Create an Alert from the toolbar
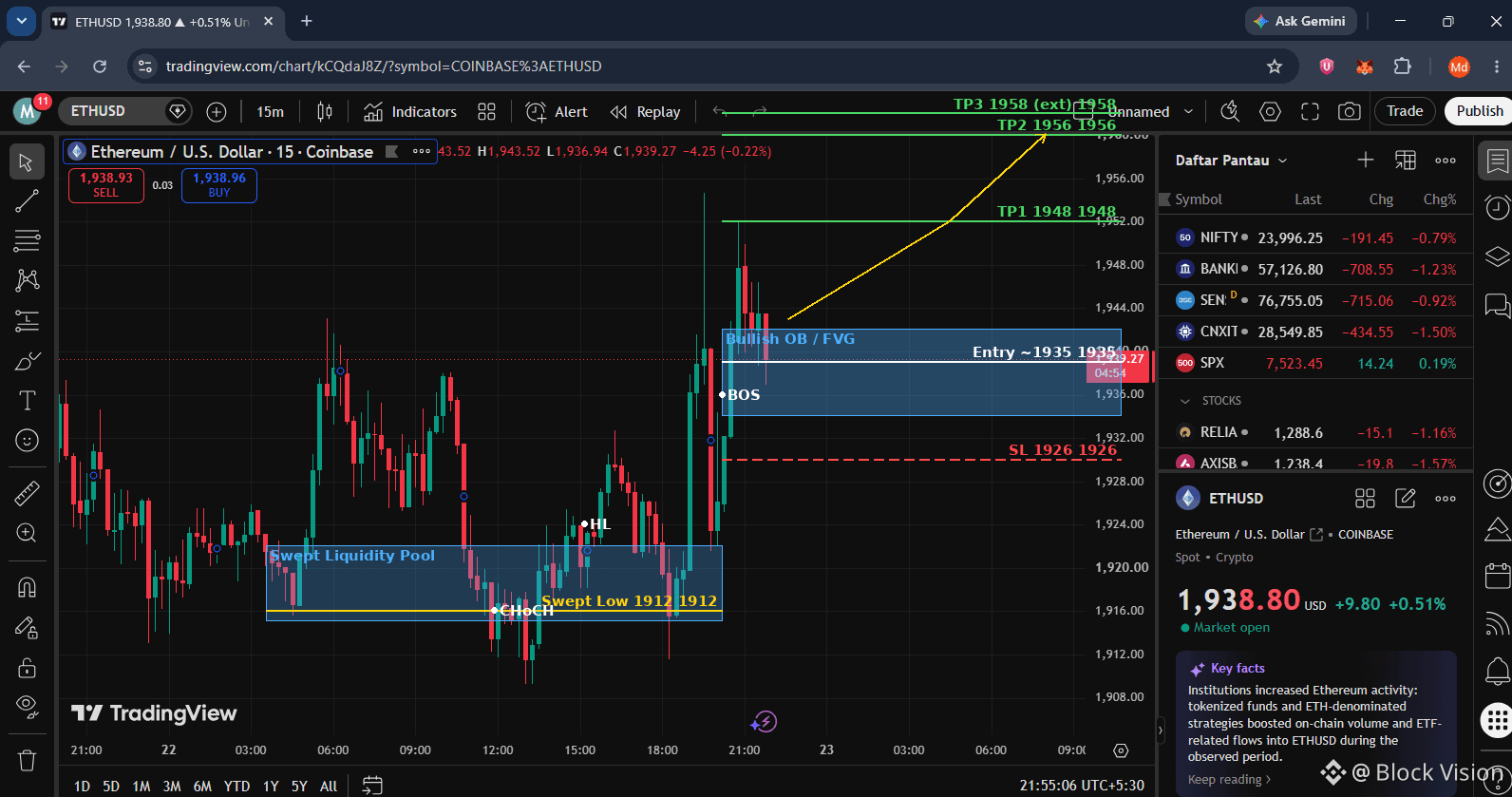 point(558,112)
